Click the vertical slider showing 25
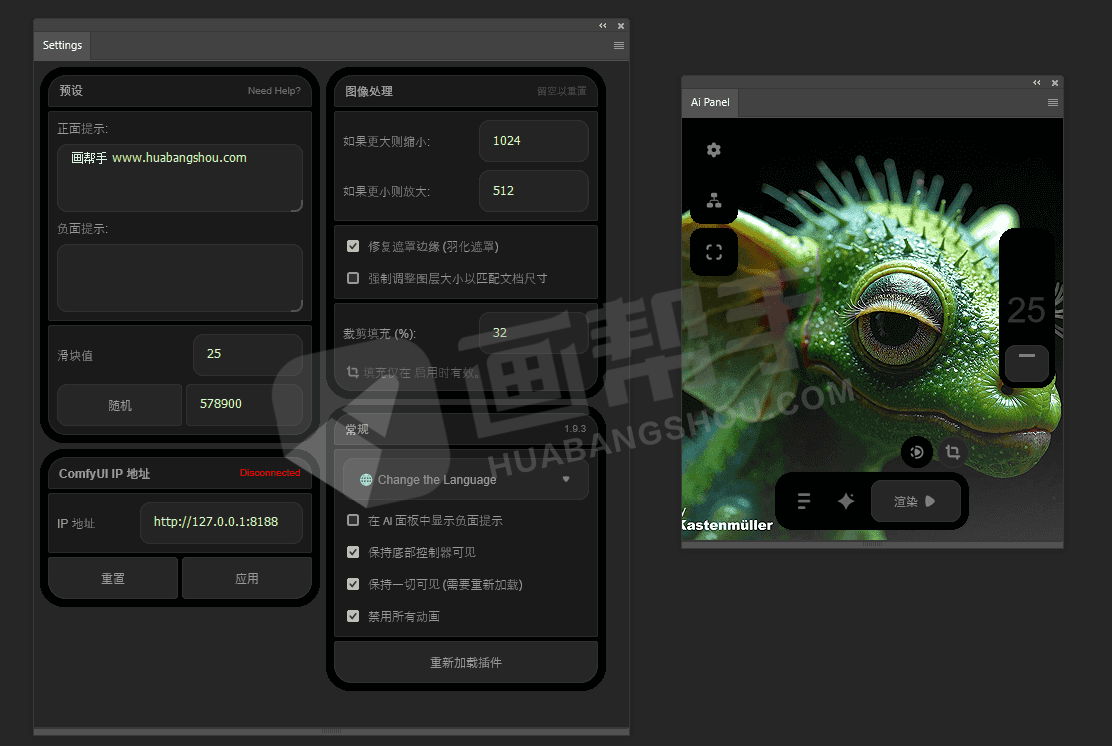Image resolution: width=1112 pixels, height=746 pixels. click(x=1025, y=310)
